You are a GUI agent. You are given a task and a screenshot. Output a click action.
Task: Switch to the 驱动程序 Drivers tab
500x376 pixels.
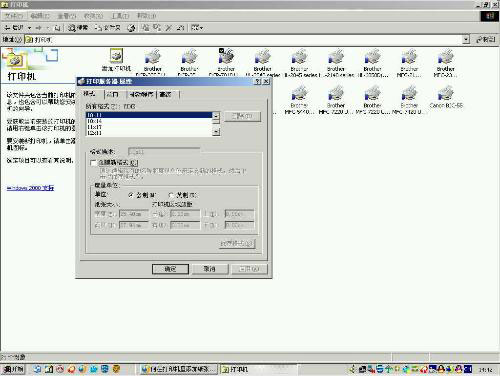[141, 95]
